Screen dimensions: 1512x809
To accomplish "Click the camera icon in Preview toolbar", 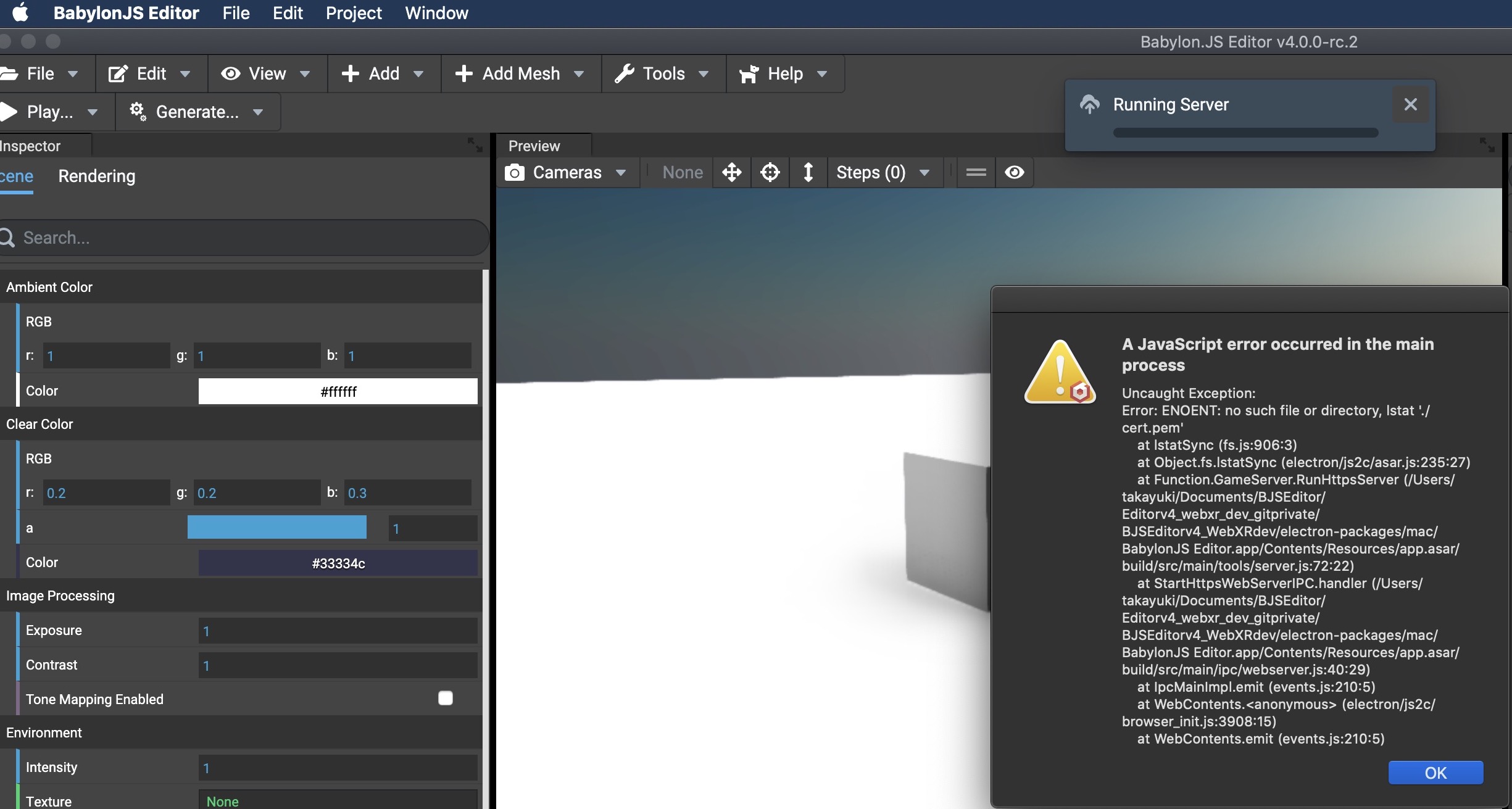I will click(514, 172).
